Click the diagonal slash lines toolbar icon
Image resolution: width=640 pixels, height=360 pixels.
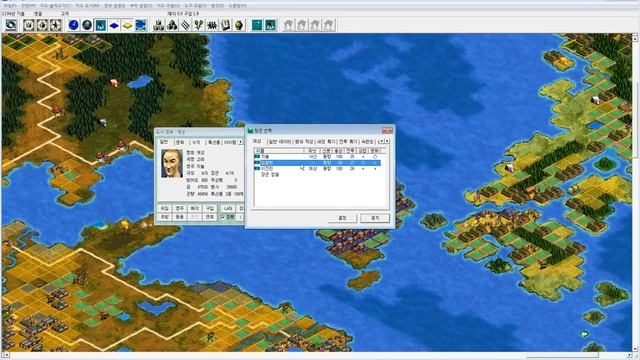click(x=186, y=25)
